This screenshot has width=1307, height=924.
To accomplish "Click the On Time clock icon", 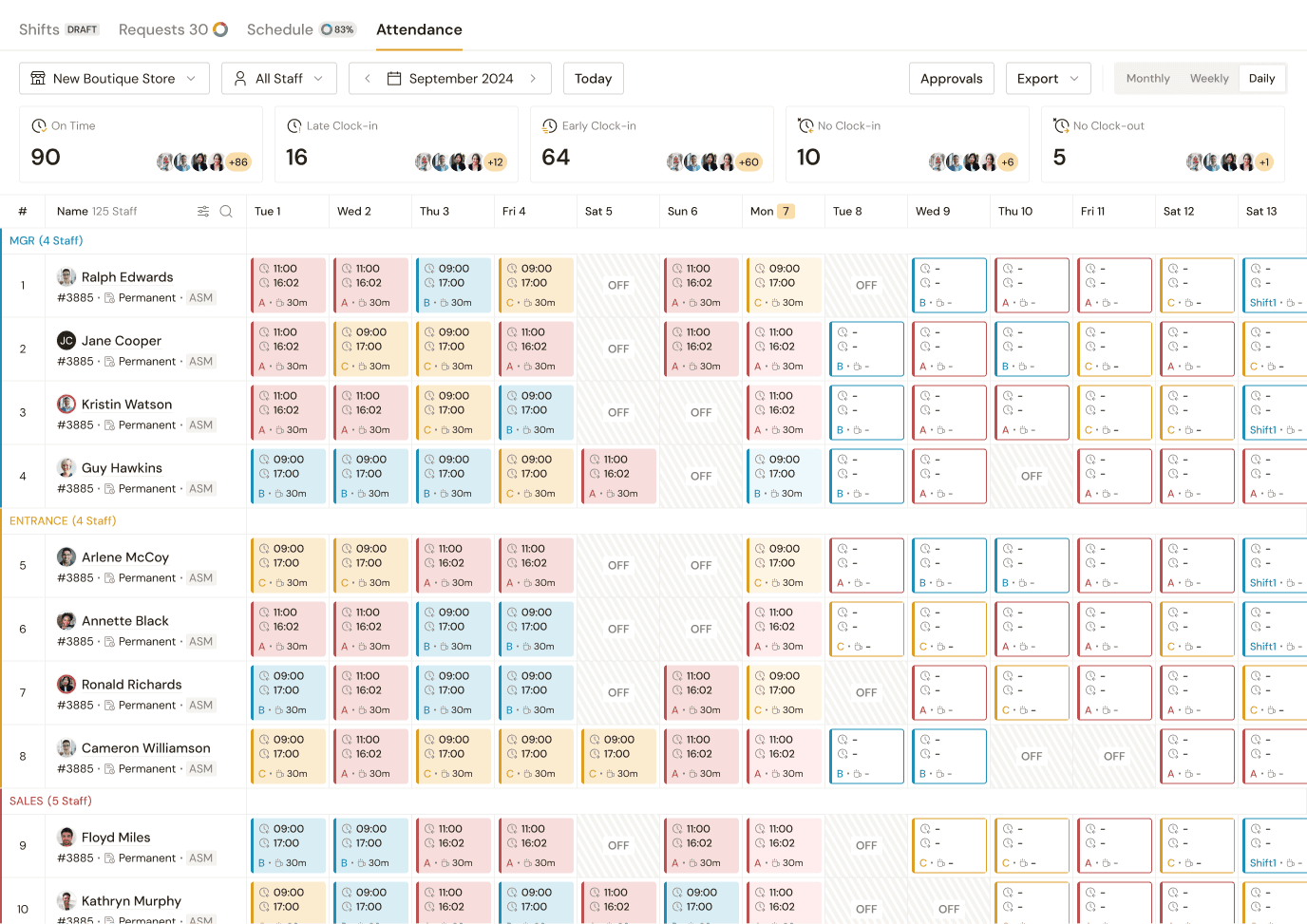I will point(39,126).
